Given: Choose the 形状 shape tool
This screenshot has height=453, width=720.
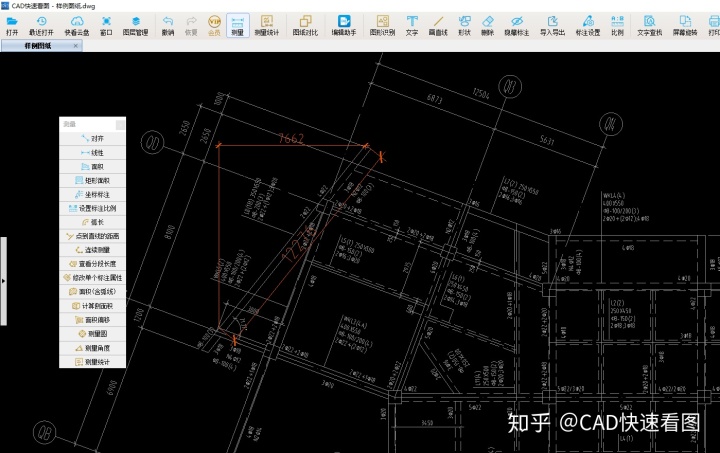Looking at the screenshot, I should coord(464,26).
